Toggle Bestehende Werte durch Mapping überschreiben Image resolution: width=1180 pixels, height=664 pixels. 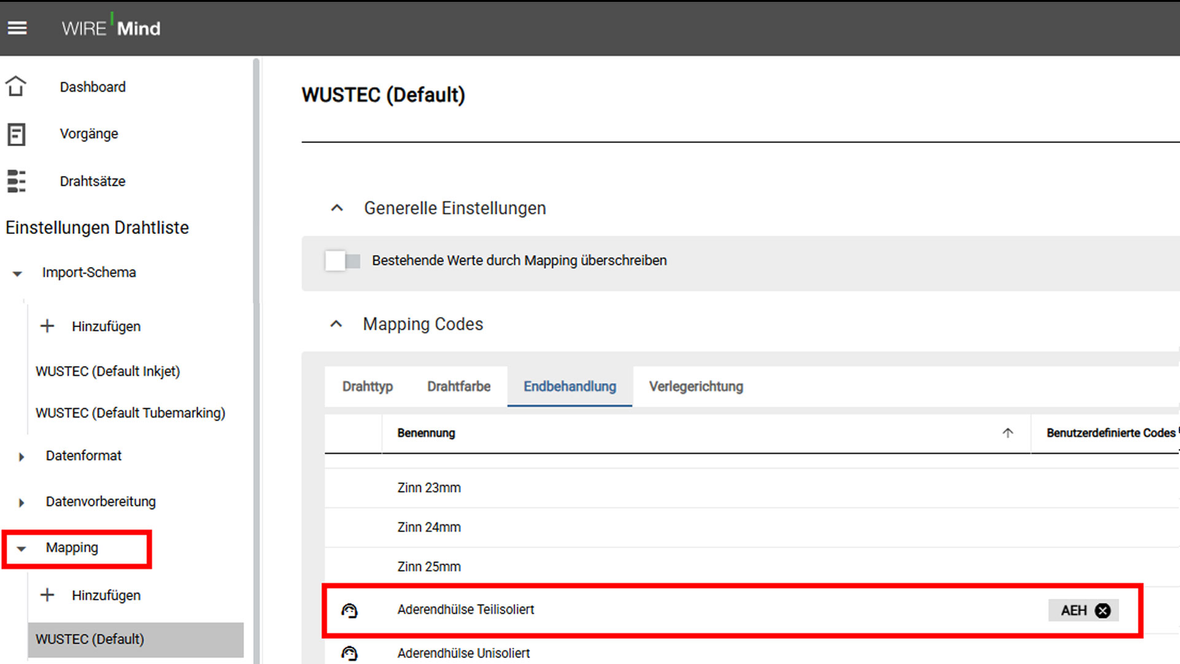click(342, 260)
